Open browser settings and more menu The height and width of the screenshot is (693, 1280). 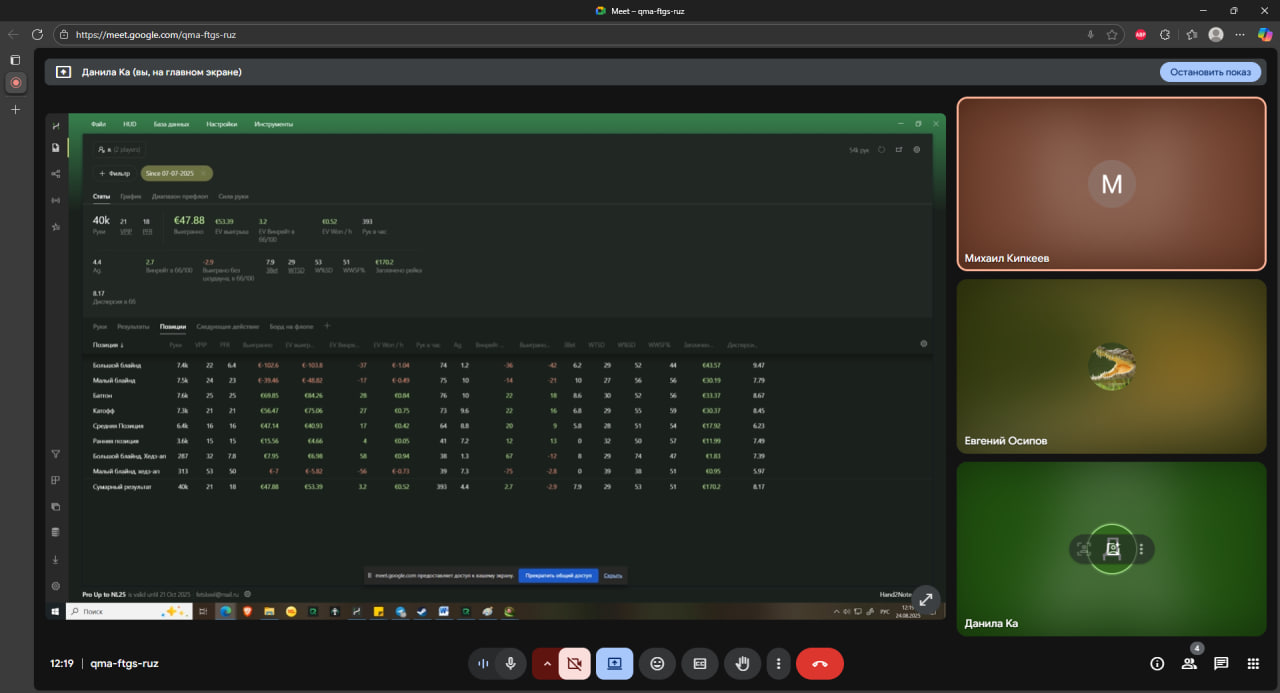(1240, 34)
